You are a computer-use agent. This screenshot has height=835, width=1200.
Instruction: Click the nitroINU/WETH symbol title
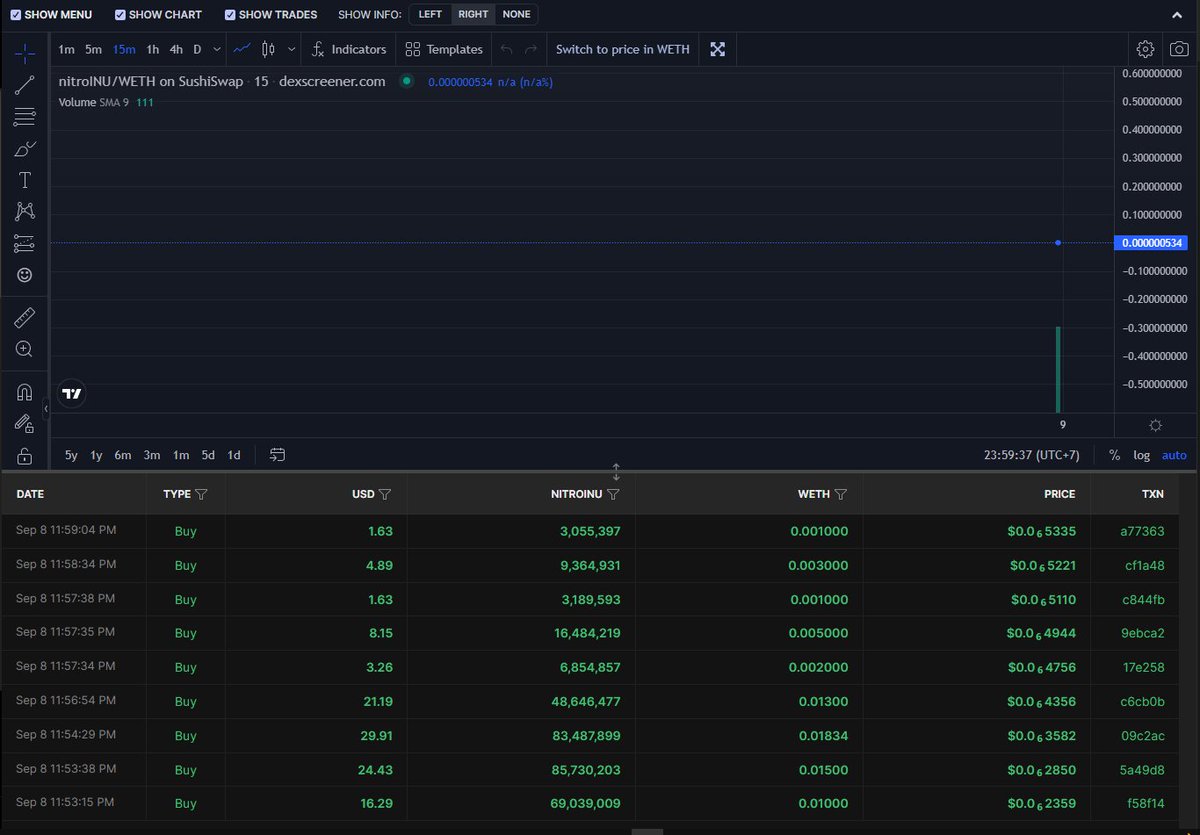click(x=151, y=81)
